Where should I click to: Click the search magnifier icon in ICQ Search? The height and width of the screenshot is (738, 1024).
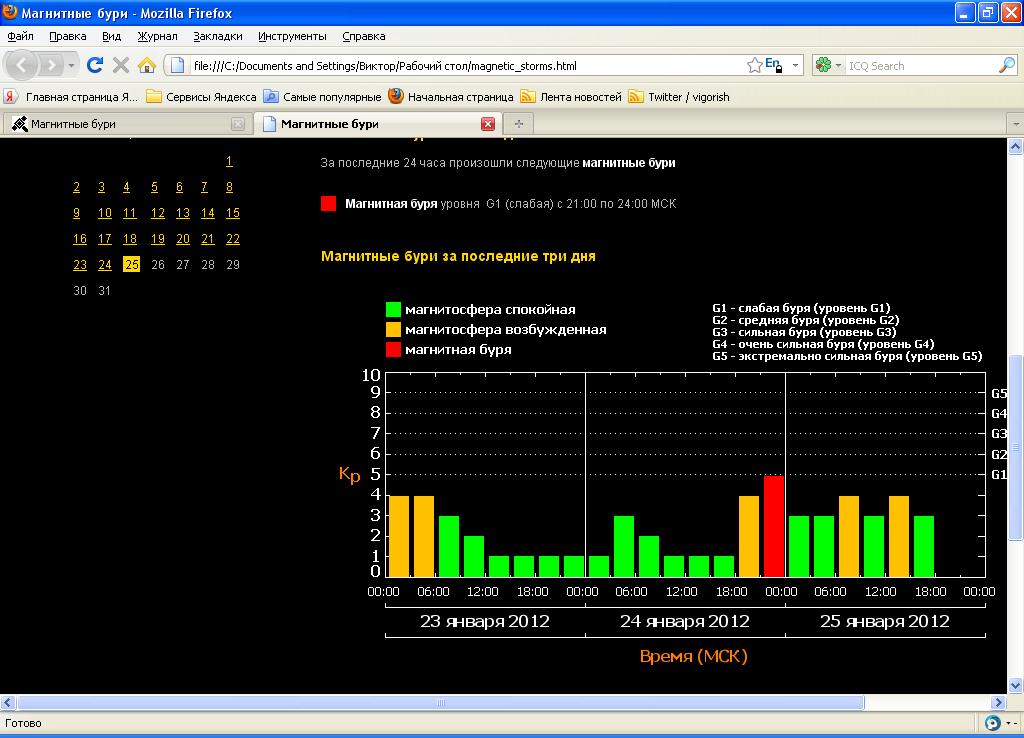point(1006,65)
